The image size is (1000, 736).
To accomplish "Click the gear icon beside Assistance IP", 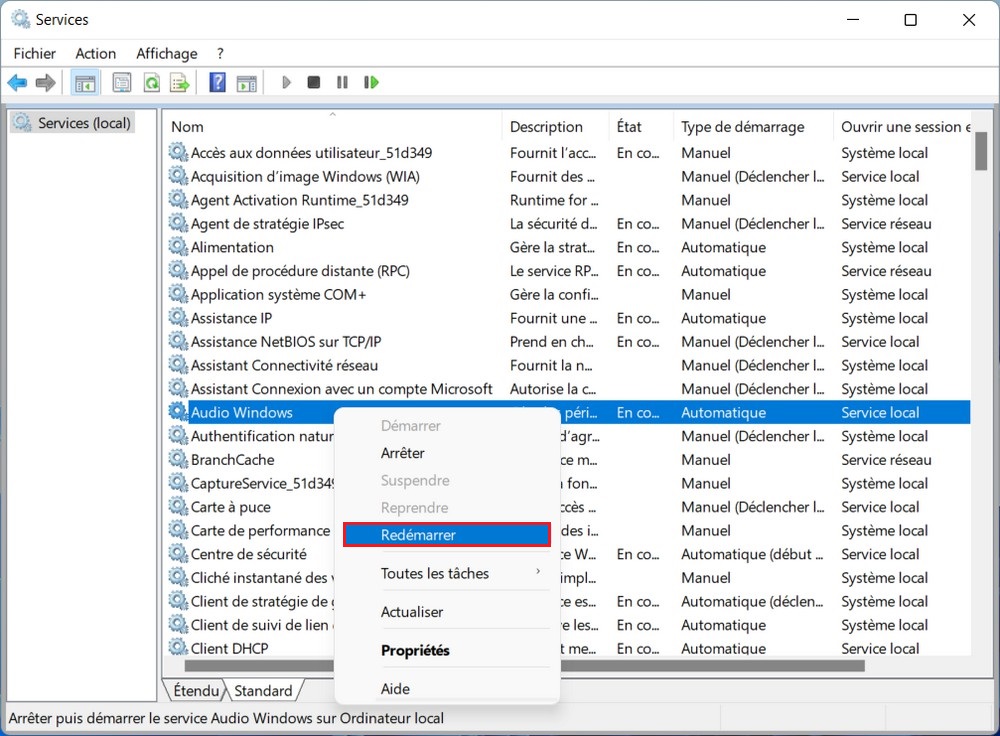I will click(178, 318).
